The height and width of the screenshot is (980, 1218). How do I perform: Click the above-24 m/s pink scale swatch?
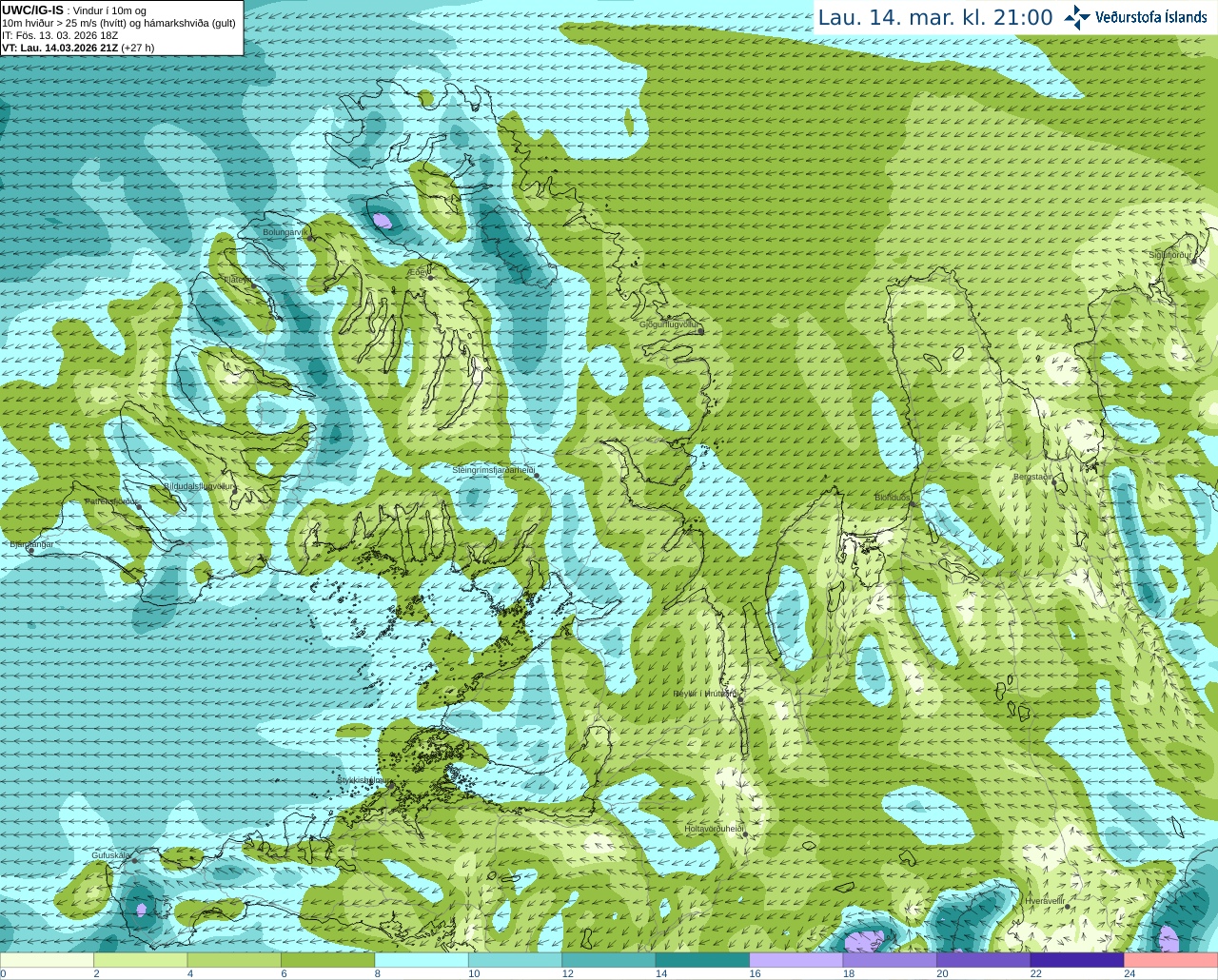(1171, 960)
